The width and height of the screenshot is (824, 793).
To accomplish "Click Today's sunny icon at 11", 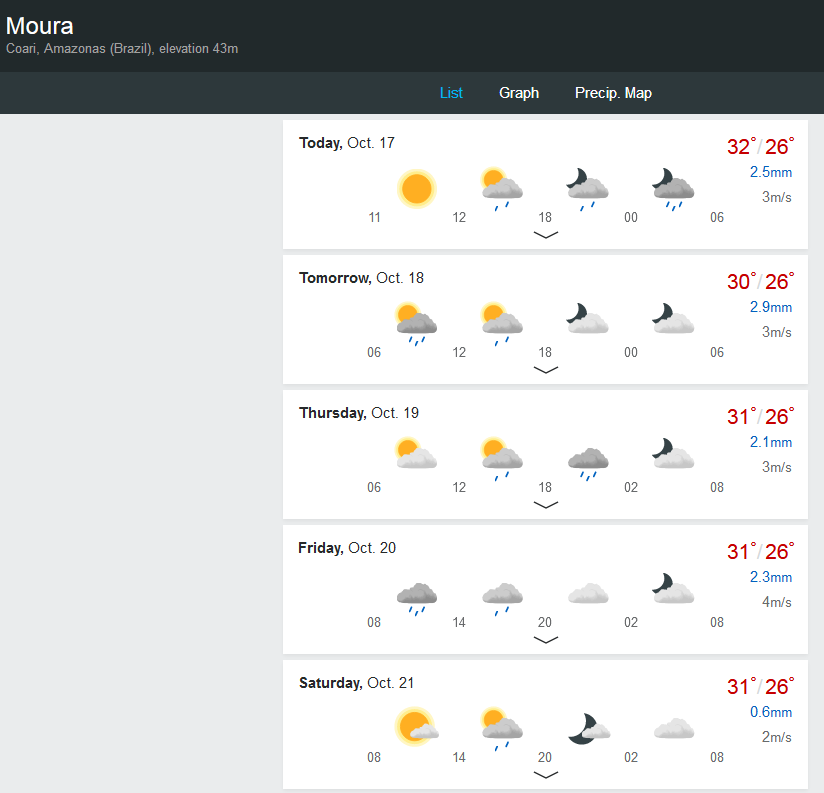I will pyautogui.click(x=416, y=188).
